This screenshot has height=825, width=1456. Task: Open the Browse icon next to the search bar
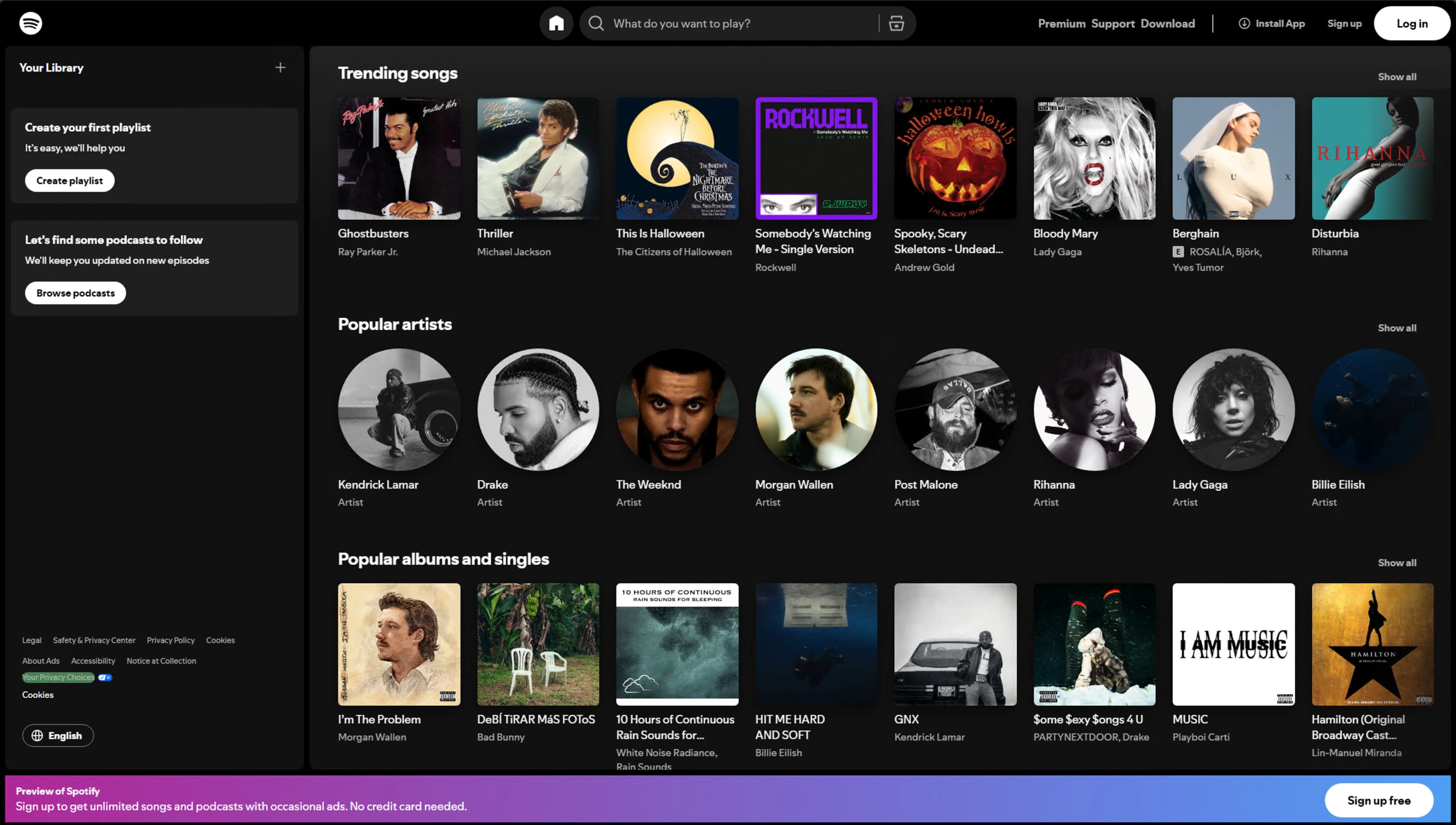click(x=896, y=23)
